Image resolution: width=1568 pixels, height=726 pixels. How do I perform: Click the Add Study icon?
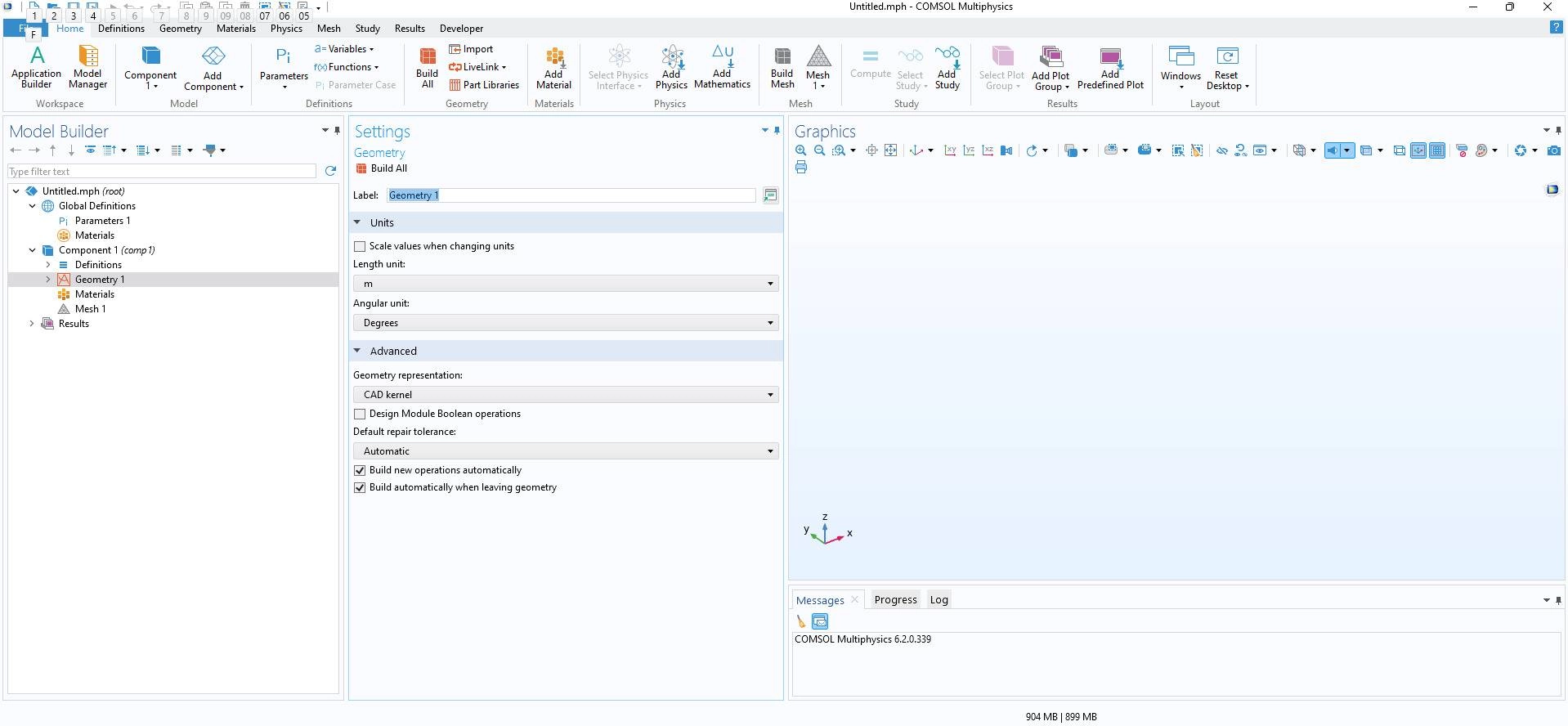coord(947,67)
